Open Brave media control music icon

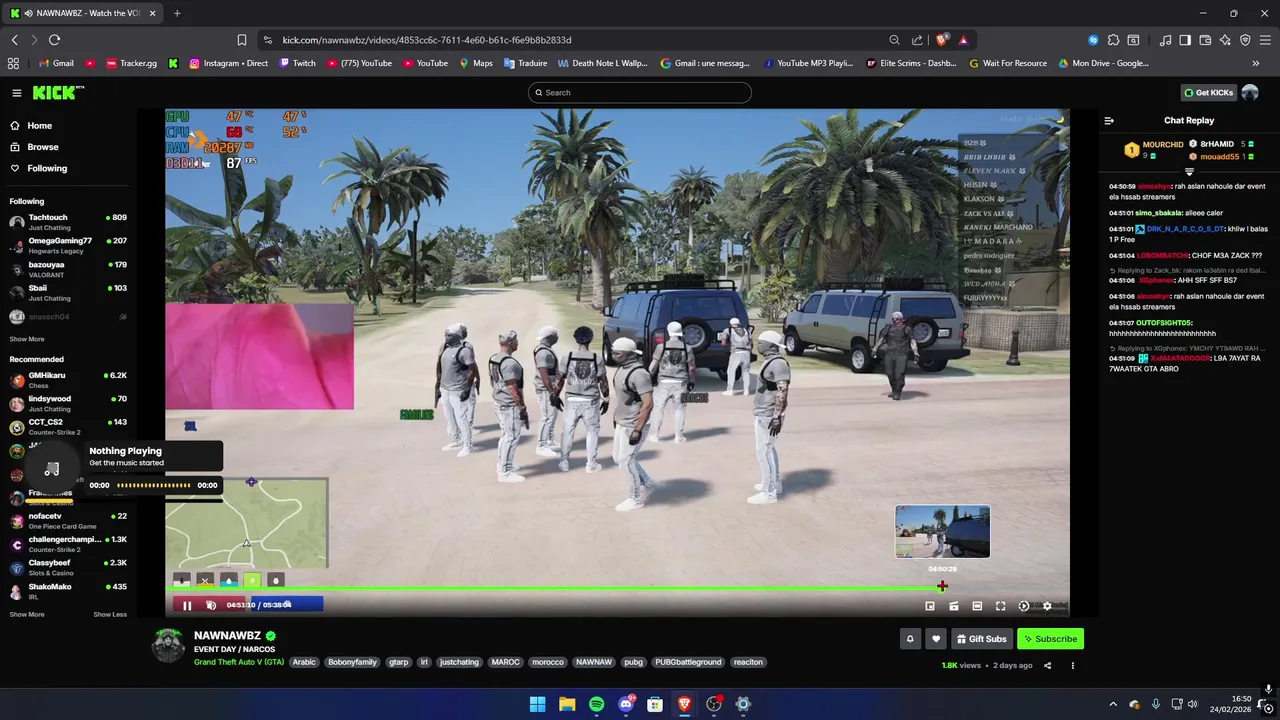point(1166,40)
